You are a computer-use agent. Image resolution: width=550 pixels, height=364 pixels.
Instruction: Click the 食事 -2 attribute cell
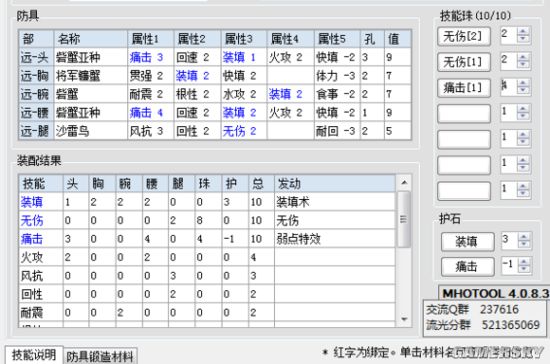[336, 94]
